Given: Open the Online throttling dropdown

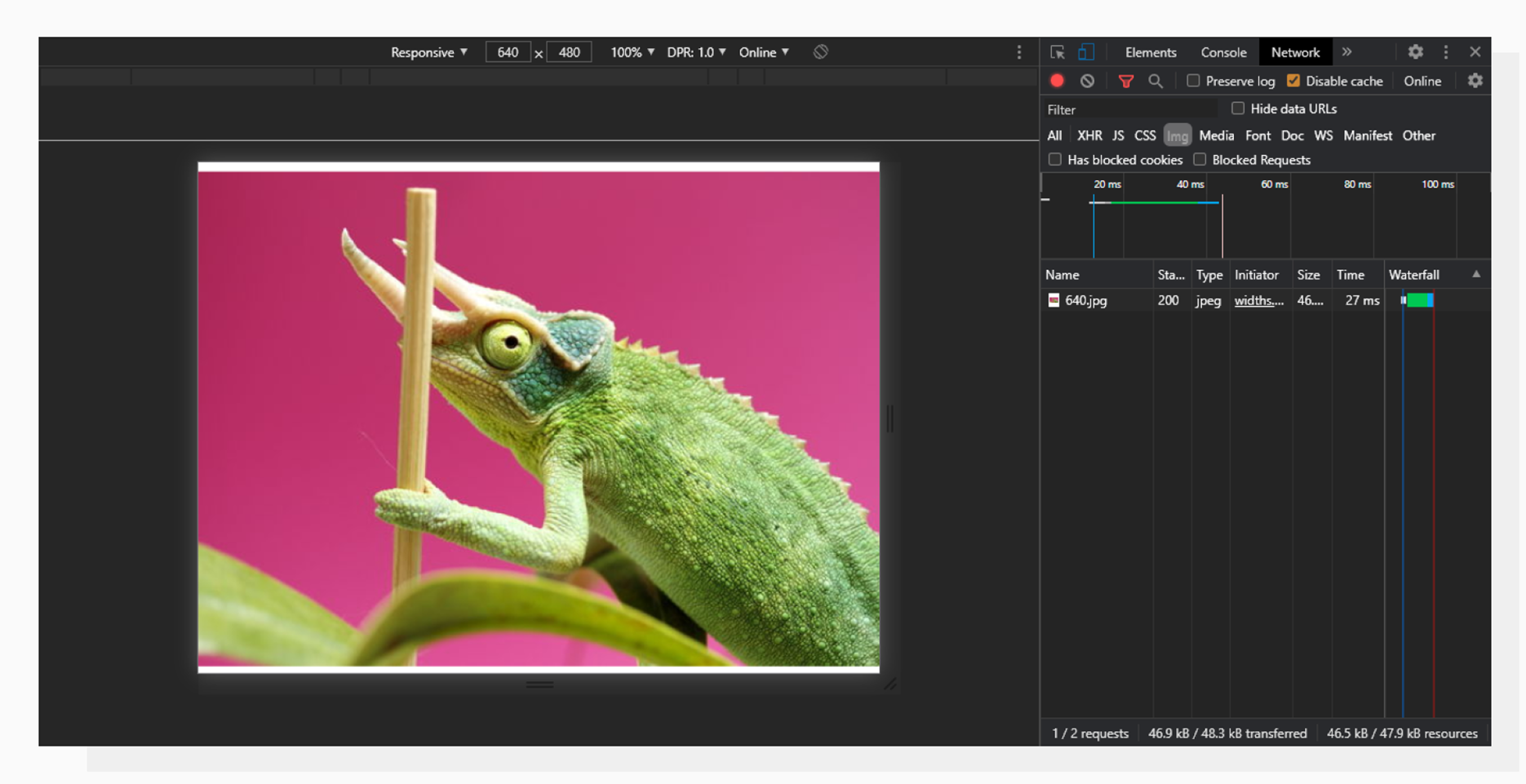Looking at the screenshot, I should pyautogui.click(x=761, y=51).
